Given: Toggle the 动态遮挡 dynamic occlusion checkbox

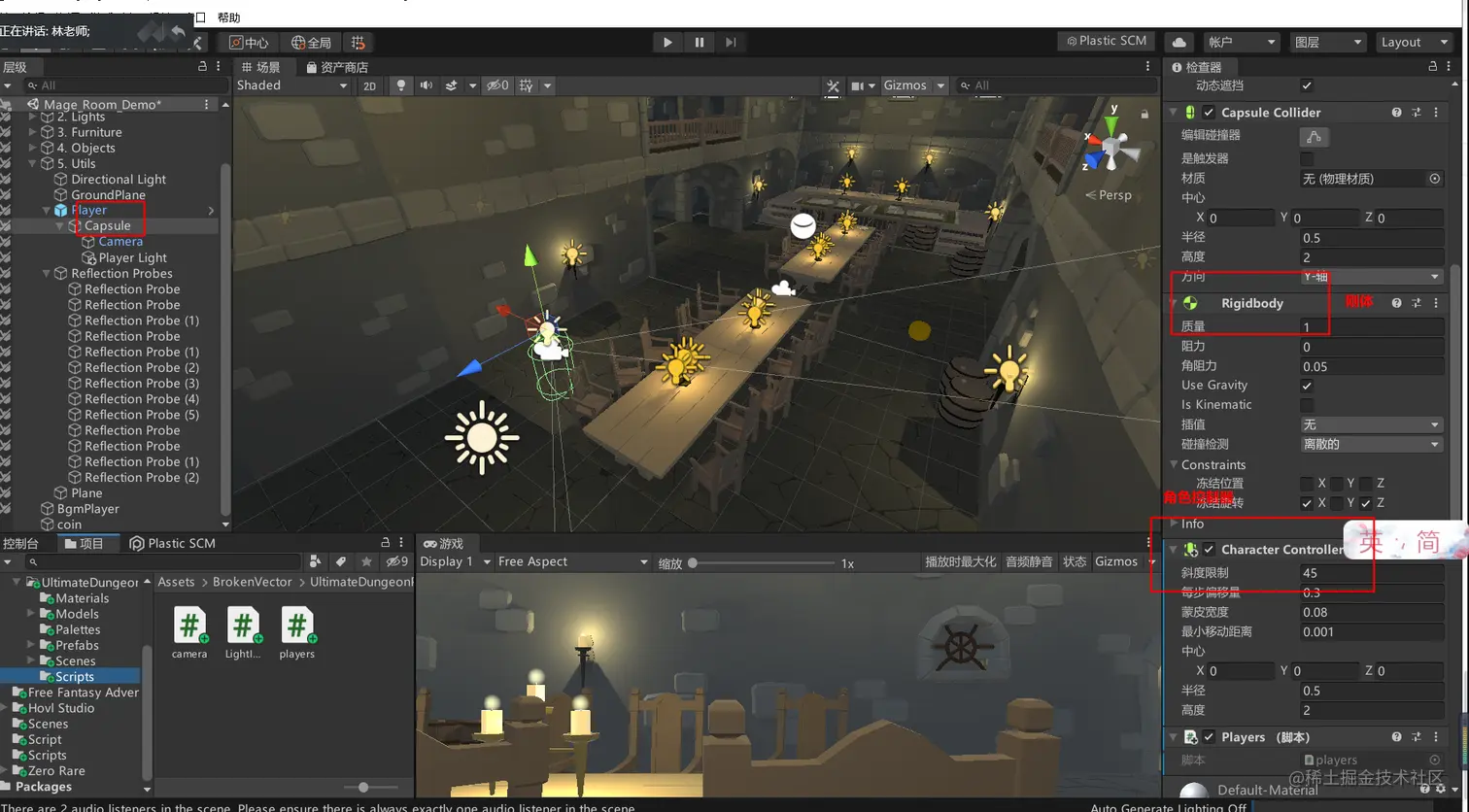Looking at the screenshot, I should [x=1307, y=85].
